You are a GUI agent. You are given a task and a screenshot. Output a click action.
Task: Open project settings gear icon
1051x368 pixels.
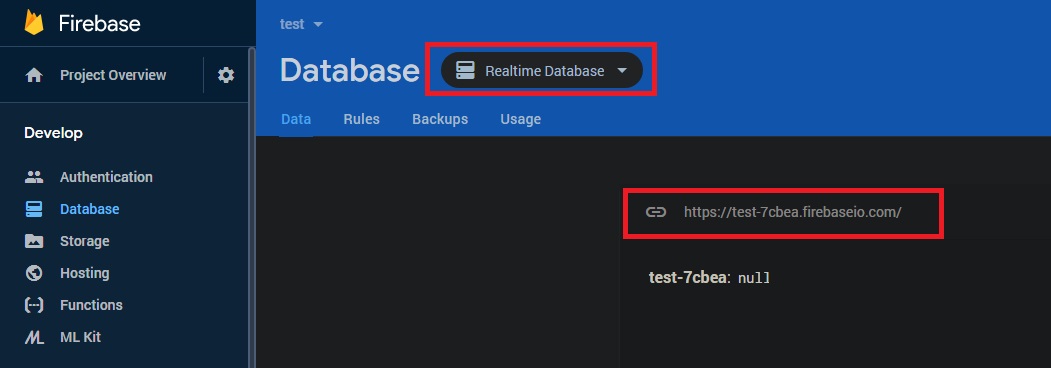tap(226, 75)
